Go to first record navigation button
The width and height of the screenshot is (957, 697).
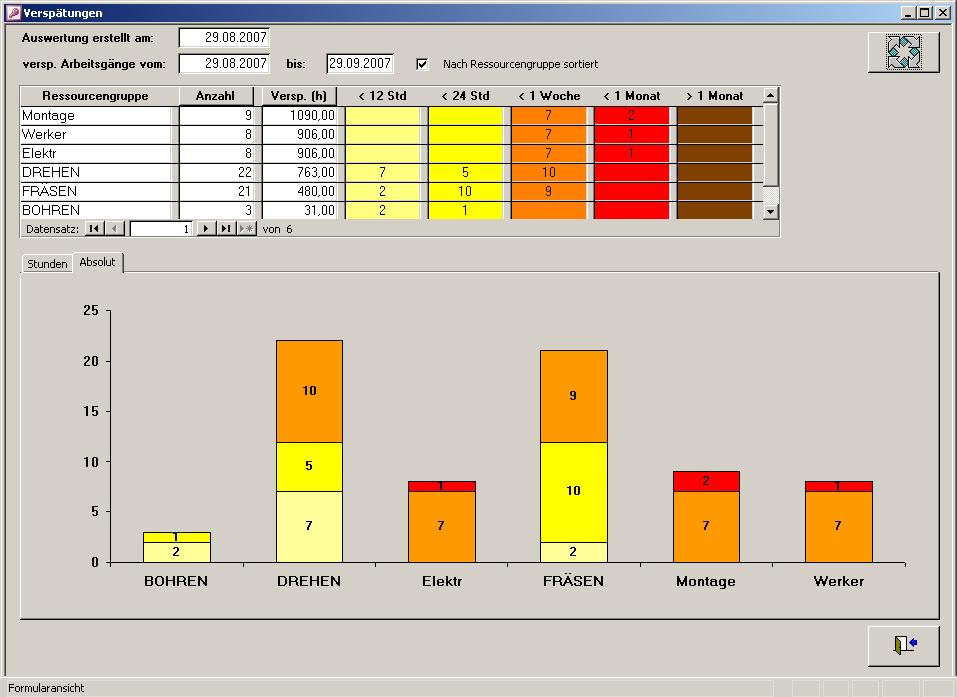[x=93, y=229]
